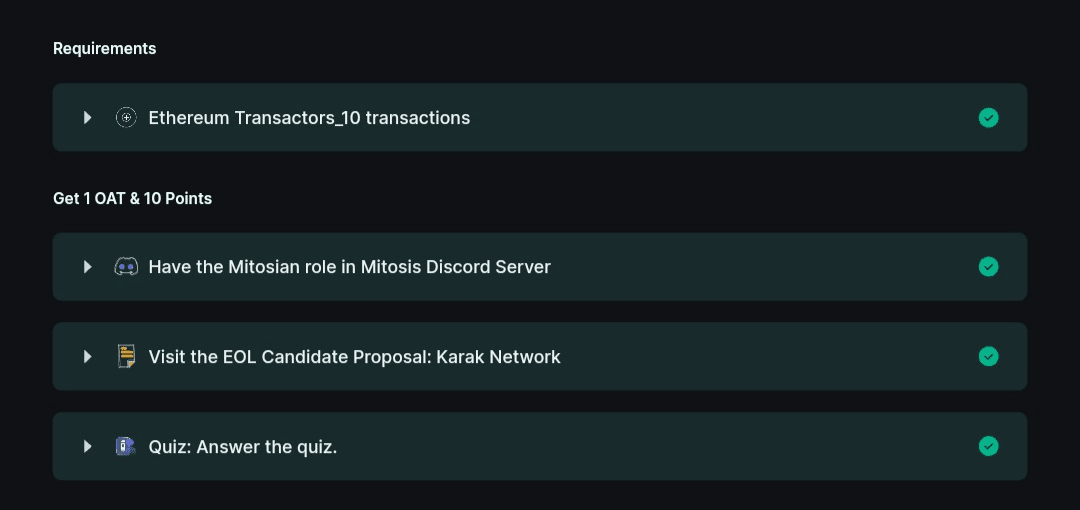Click the EOL proposal document icon
The width and height of the screenshot is (1080, 510).
coord(126,357)
